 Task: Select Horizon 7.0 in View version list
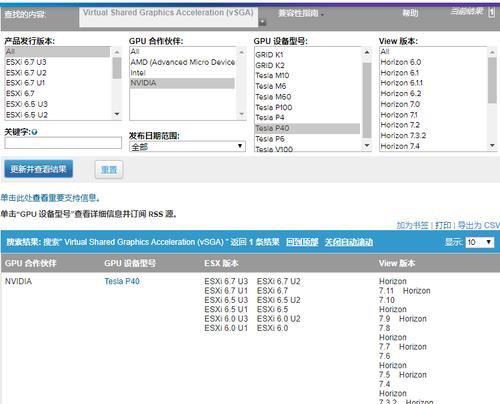tap(433, 104)
